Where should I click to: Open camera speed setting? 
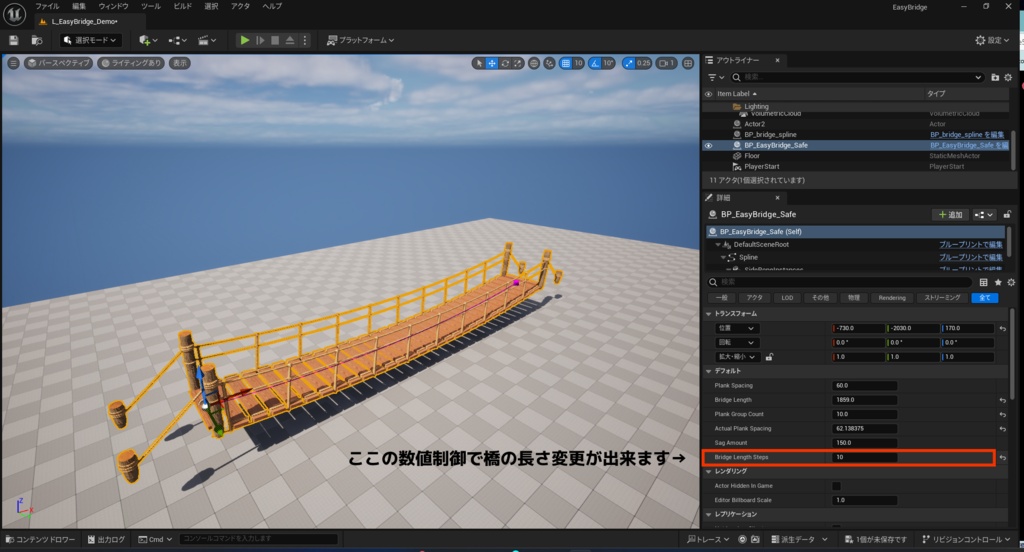tap(666, 63)
